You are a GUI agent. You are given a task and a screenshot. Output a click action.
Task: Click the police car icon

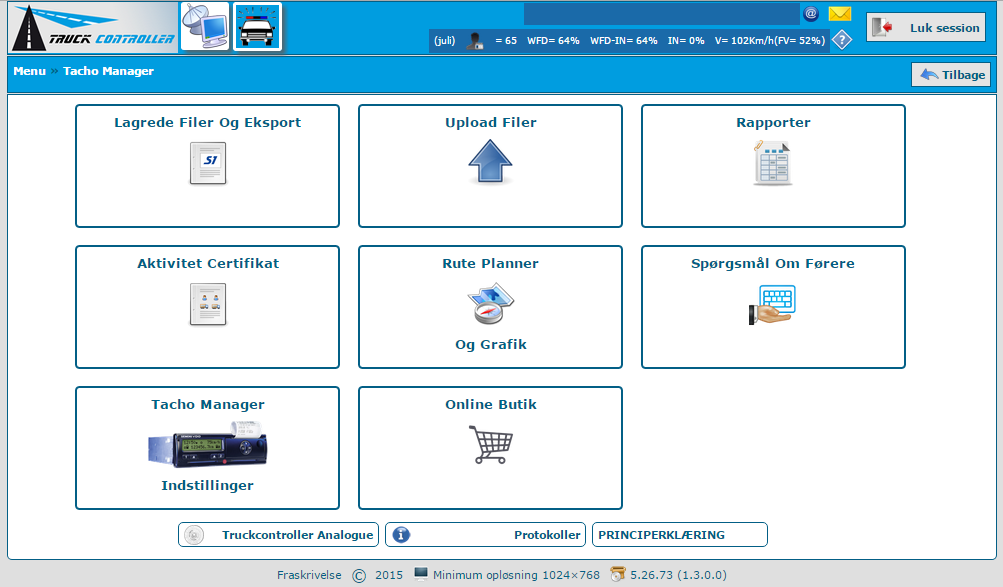[258, 27]
